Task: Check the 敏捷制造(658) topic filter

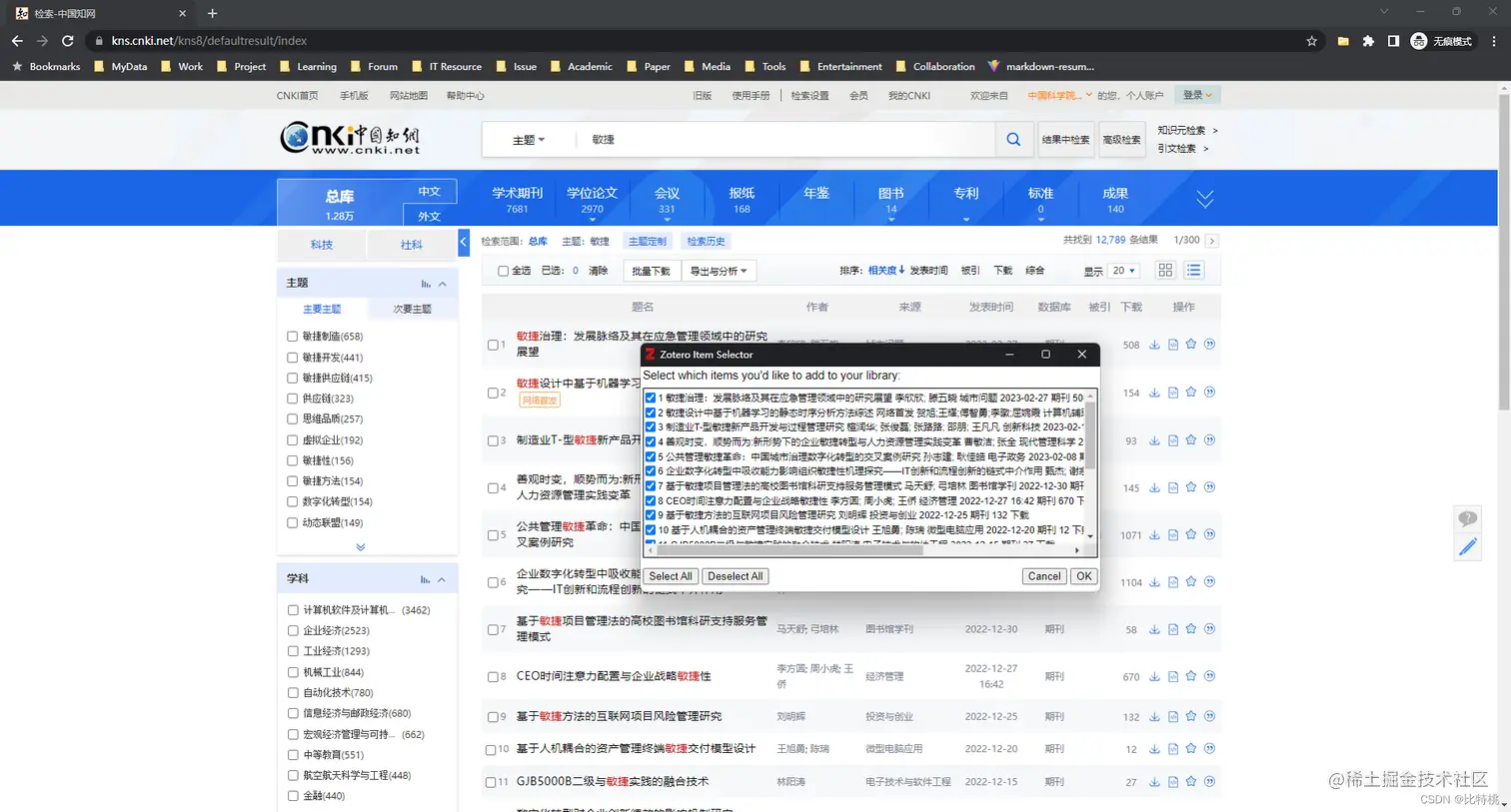Action: click(293, 336)
